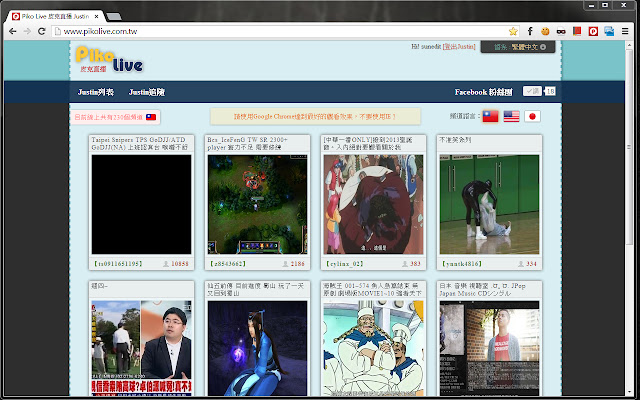Click the 海賊王 001~574 channel title
This screenshot has height=400, width=640.
372,290
